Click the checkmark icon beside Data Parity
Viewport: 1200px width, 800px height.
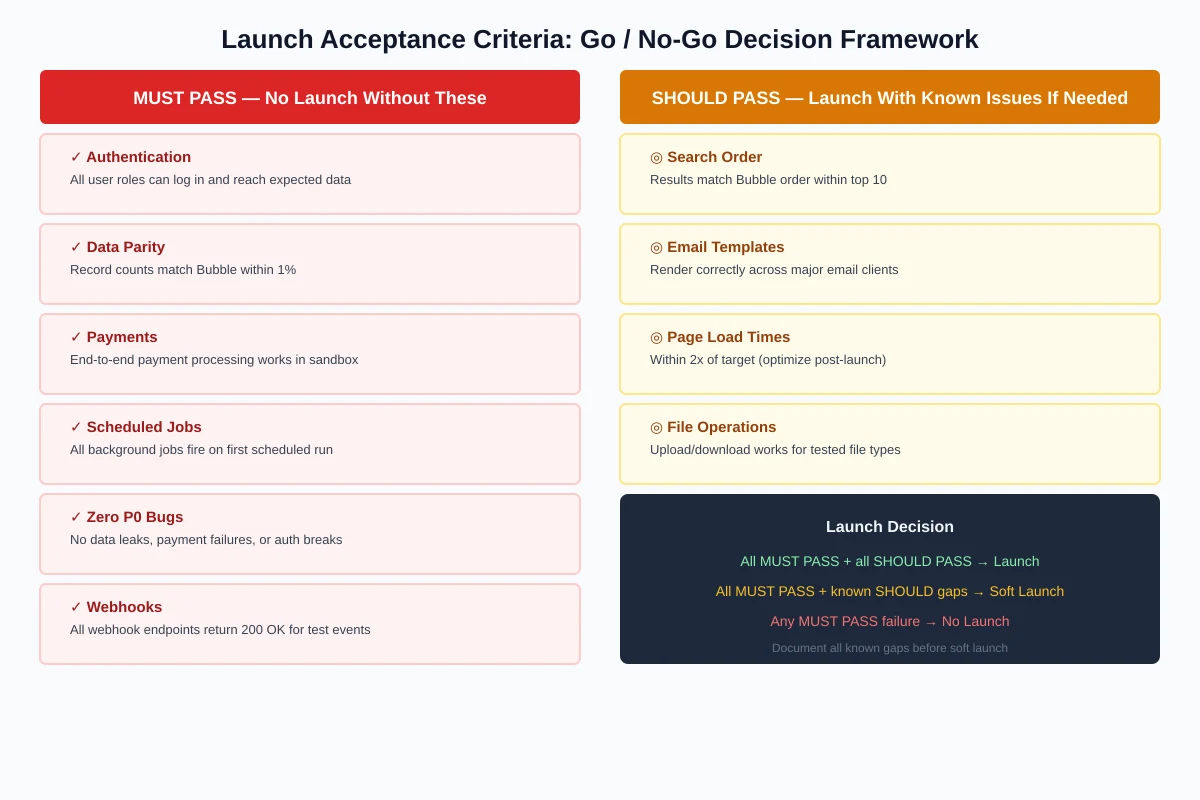(x=76, y=247)
